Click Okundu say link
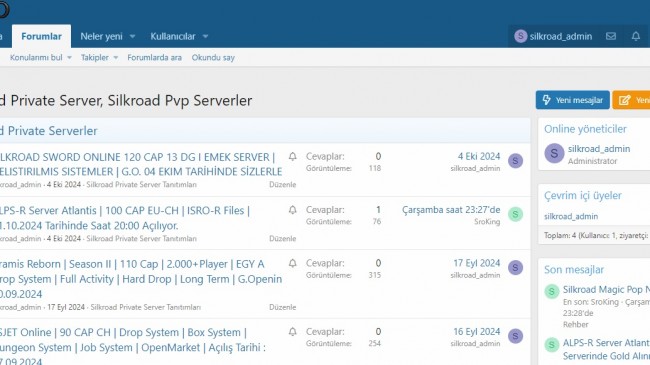 point(213,58)
